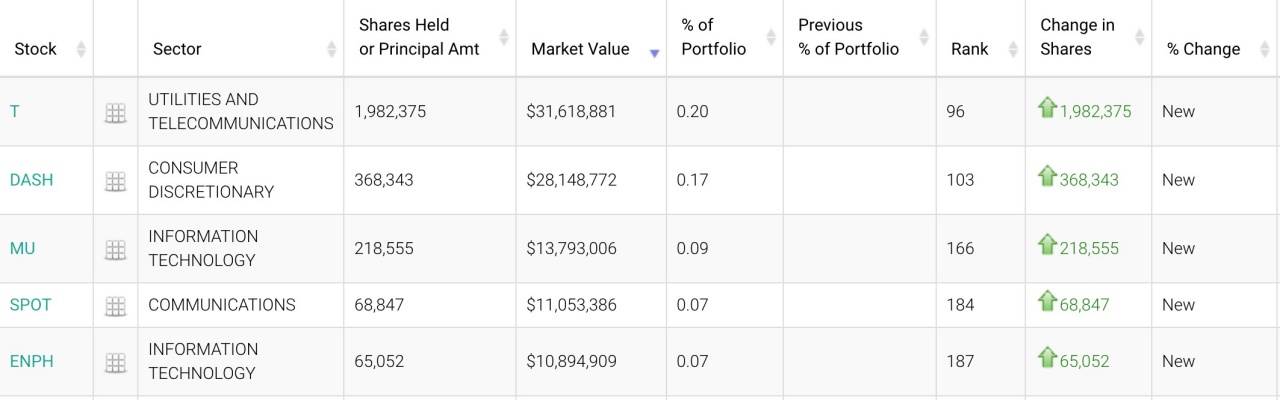The width and height of the screenshot is (1280, 400).
Task: Sort by Market Value column
Action: click(580, 49)
